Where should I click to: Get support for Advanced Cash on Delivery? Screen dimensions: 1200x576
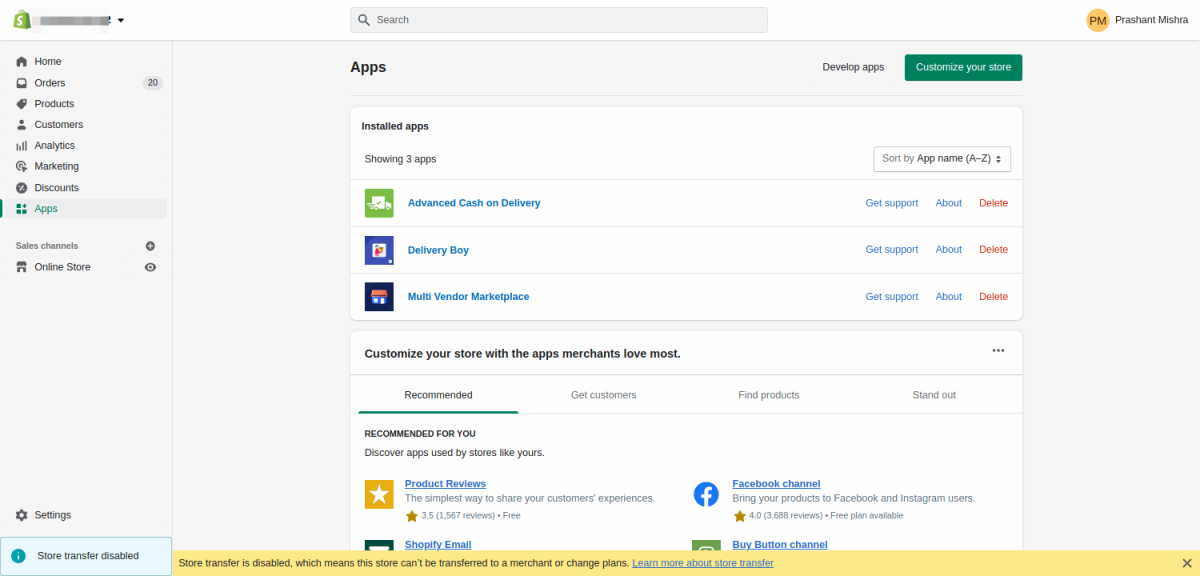tap(891, 203)
